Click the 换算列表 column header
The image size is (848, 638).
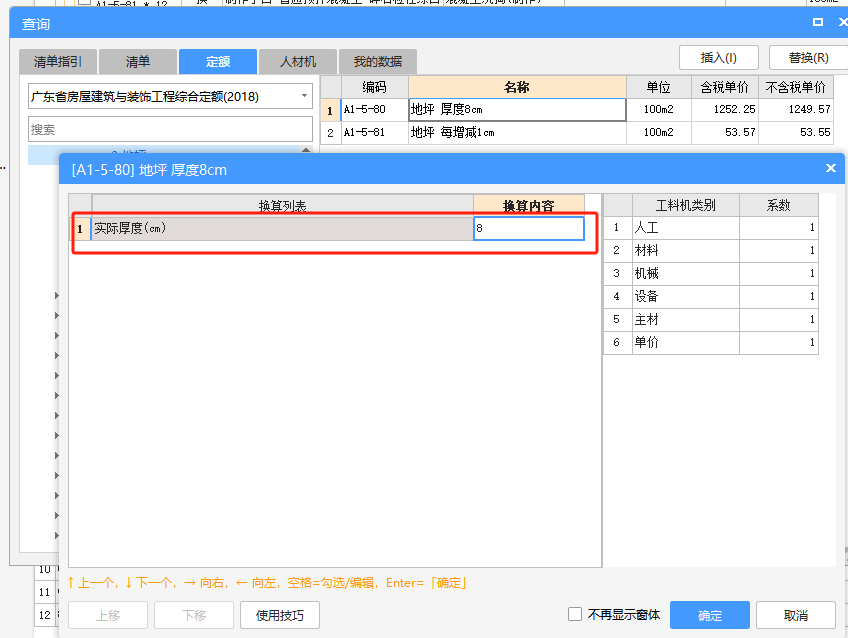[x=282, y=205]
